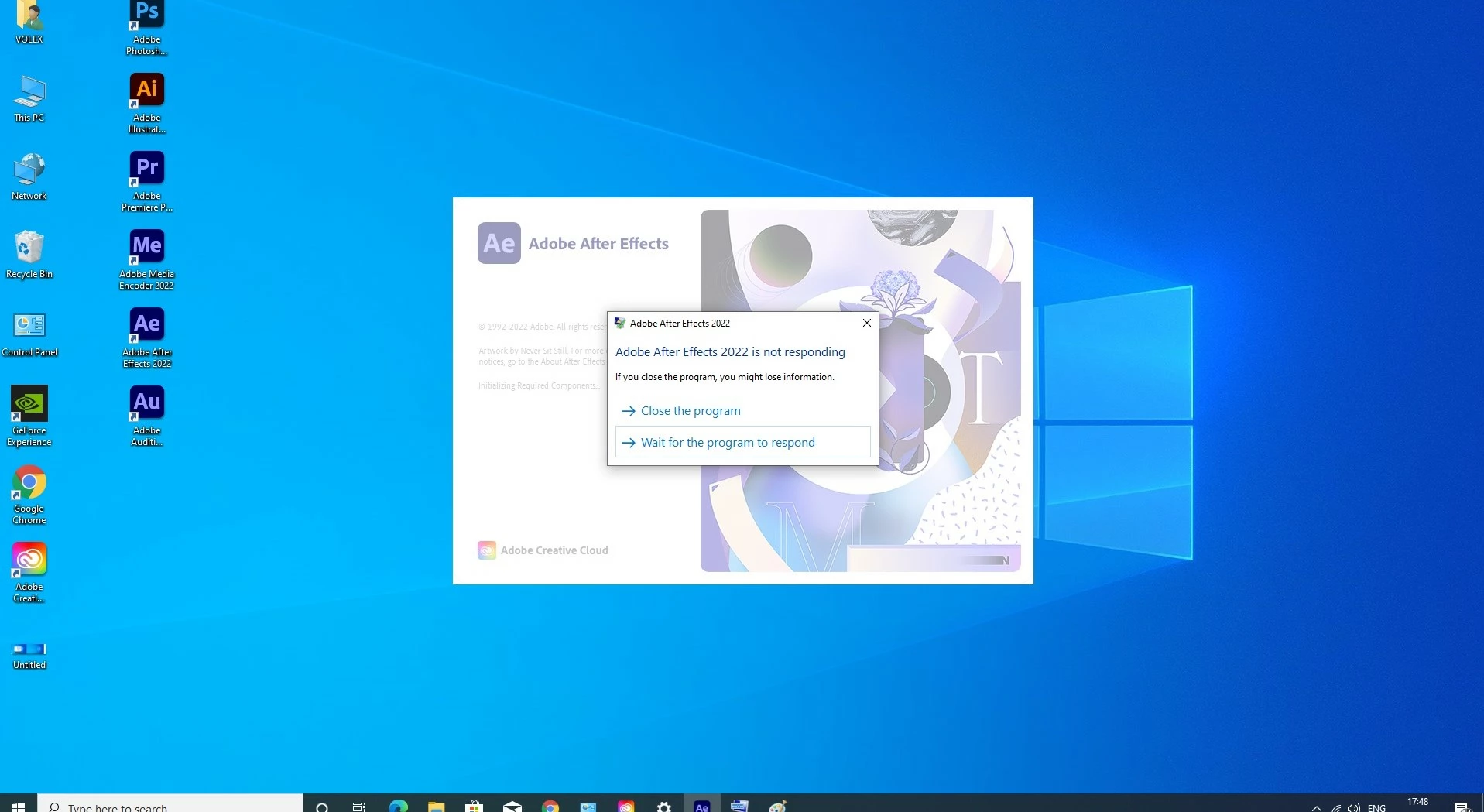
Task: Open the Adobe Photoshop desktop shortcut
Action: [146, 28]
